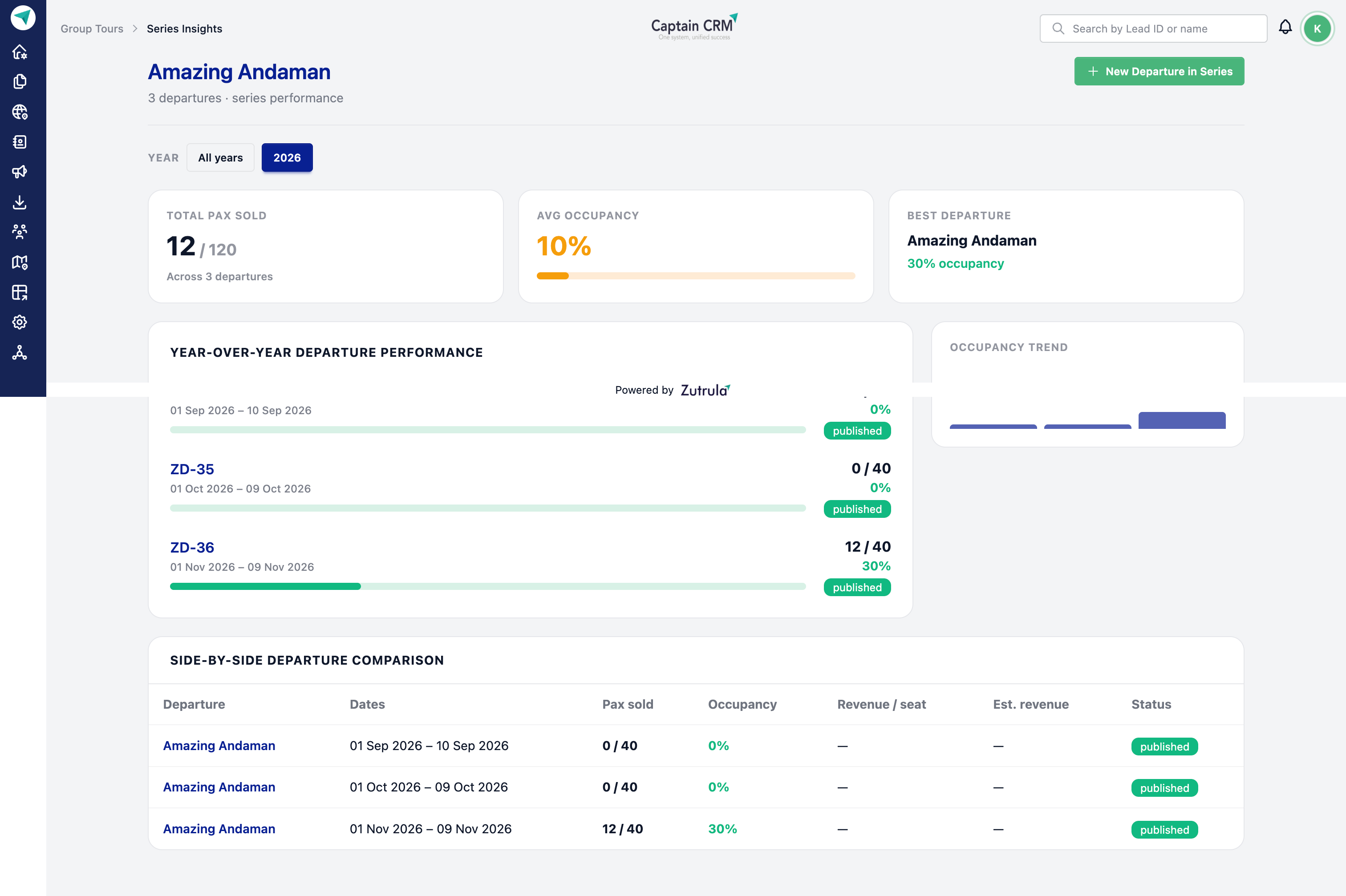
Task: Click the Est. revenue column header
Action: point(1031,705)
